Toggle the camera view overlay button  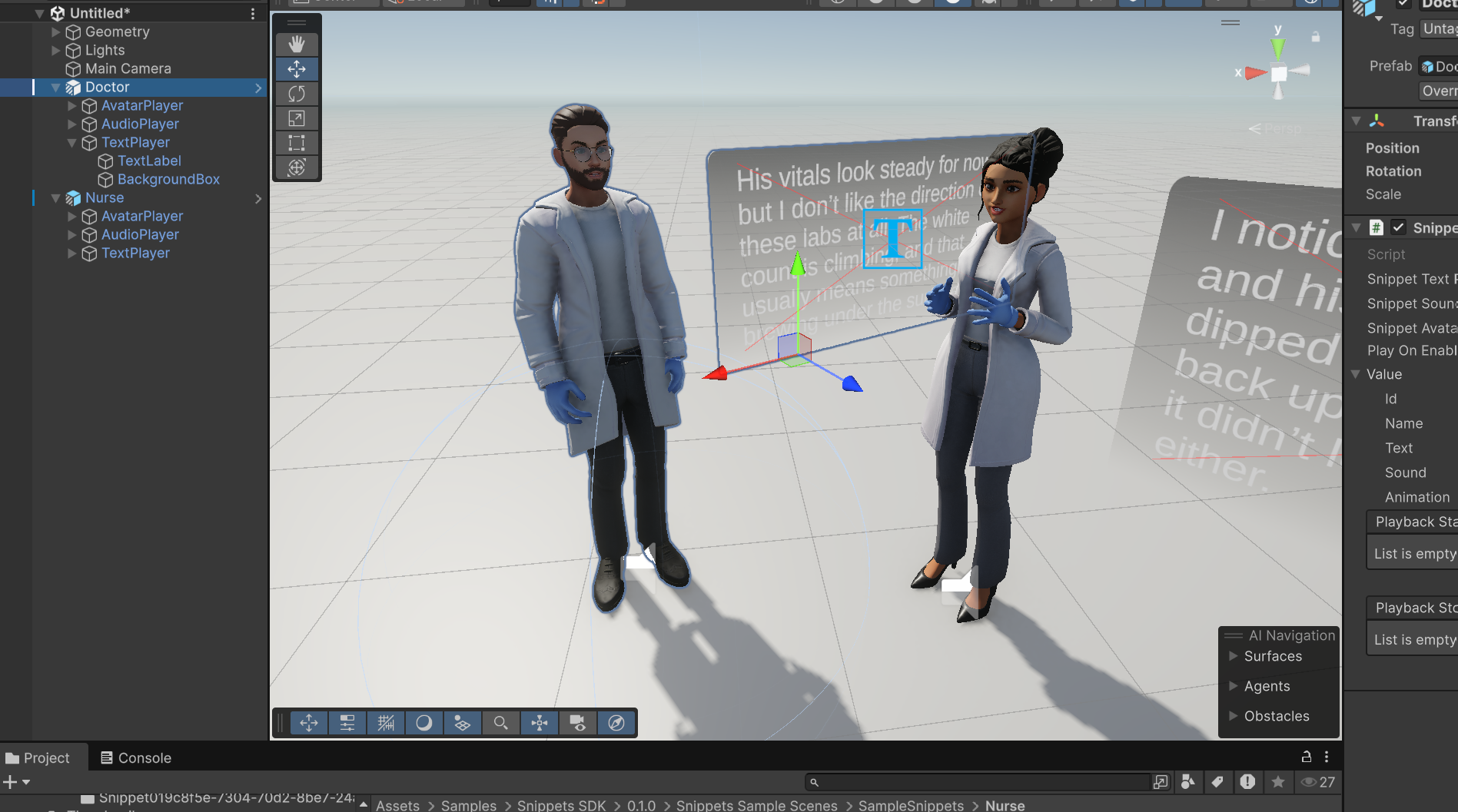(x=578, y=723)
